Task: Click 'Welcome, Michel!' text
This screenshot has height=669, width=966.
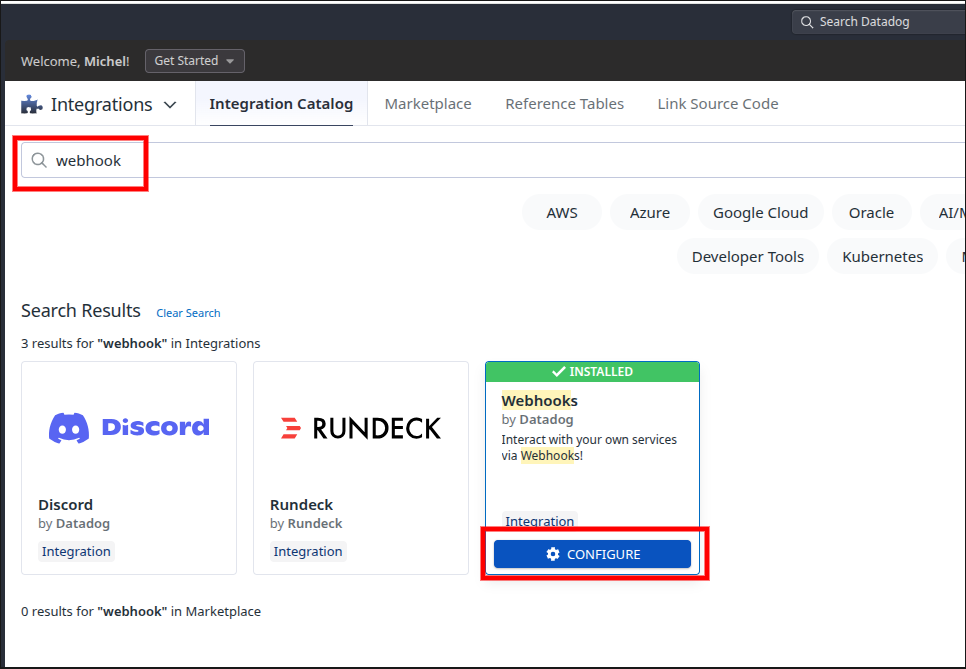Action: pyautogui.click(x=75, y=62)
